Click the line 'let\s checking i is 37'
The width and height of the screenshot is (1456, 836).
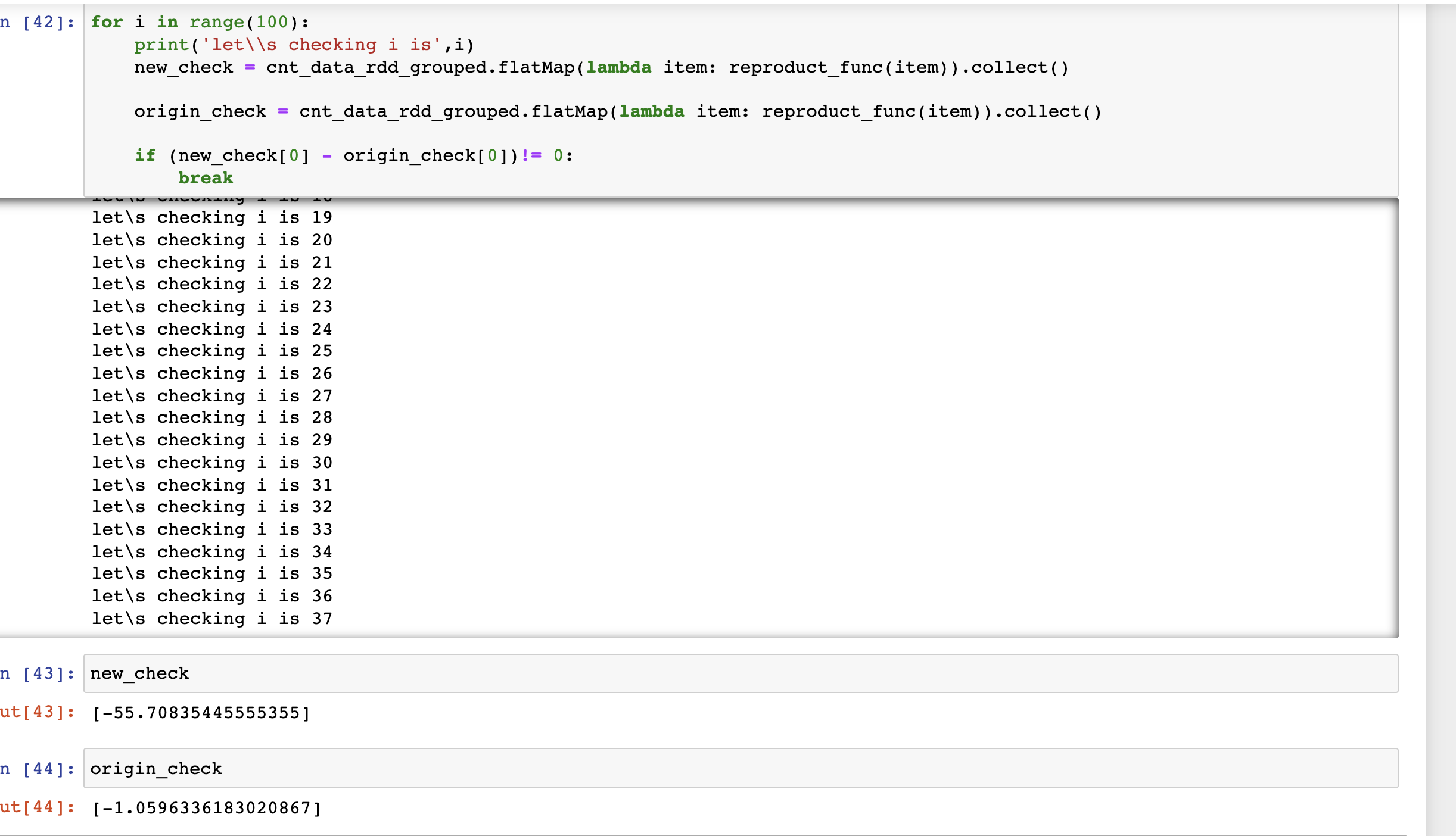(211, 619)
